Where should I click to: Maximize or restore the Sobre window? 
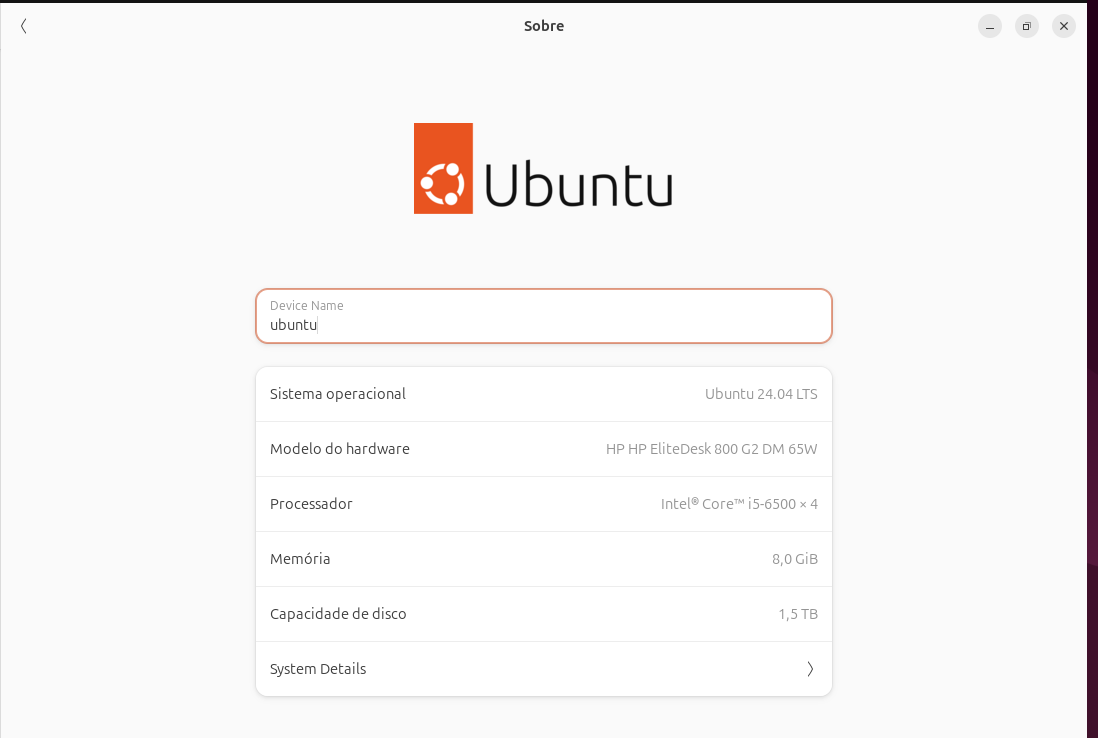click(x=1027, y=27)
